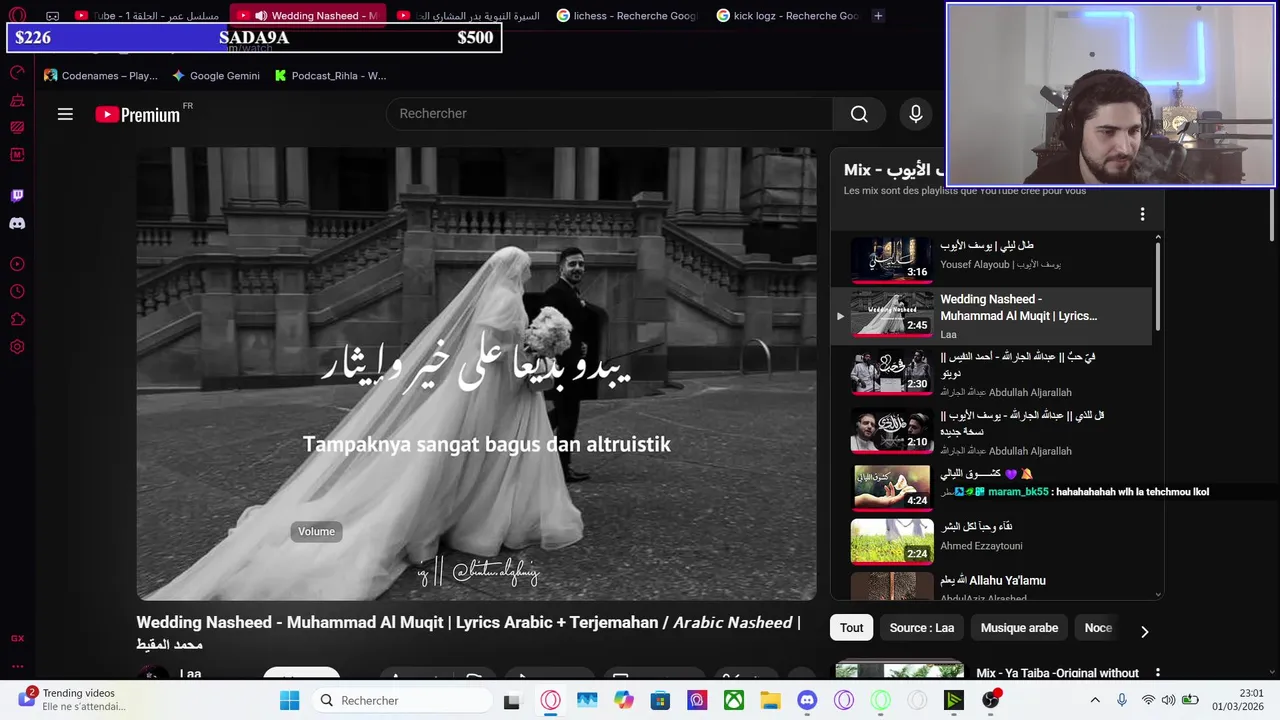The image size is (1280, 720).
Task: Play نقاء وحياً لكل البشر thumbnail
Action: pyautogui.click(x=891, y=541)
